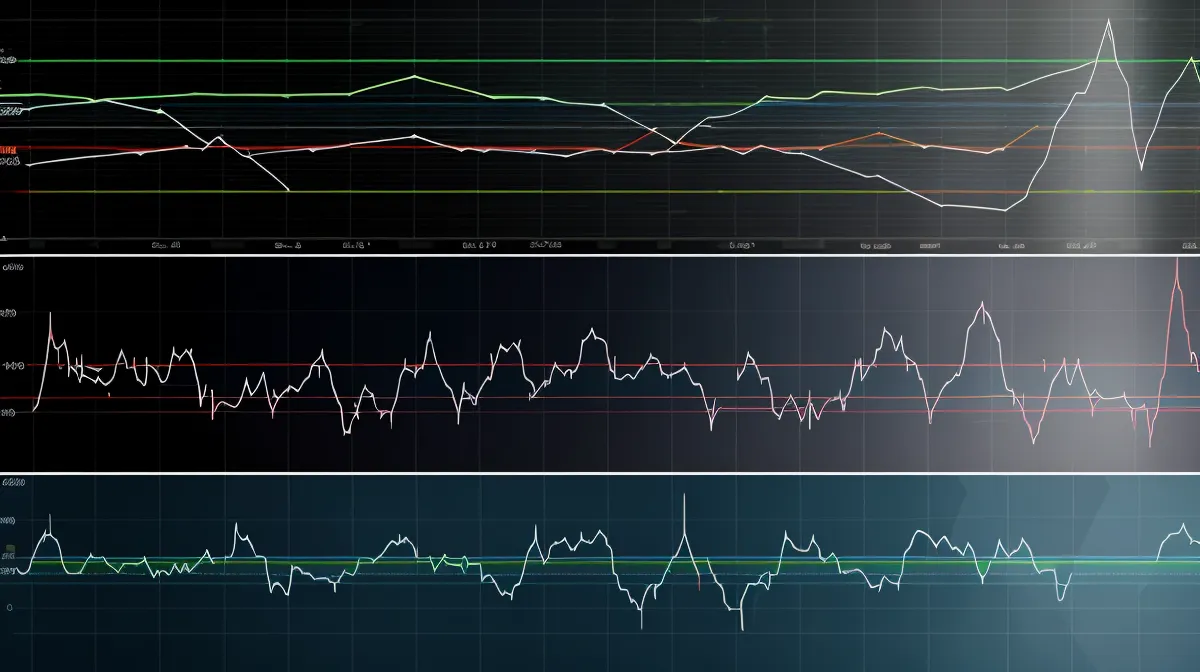Click the tall white peak near right of middle chart
This screenshot has height=672, width=1200.
click(x=984, y=305)
